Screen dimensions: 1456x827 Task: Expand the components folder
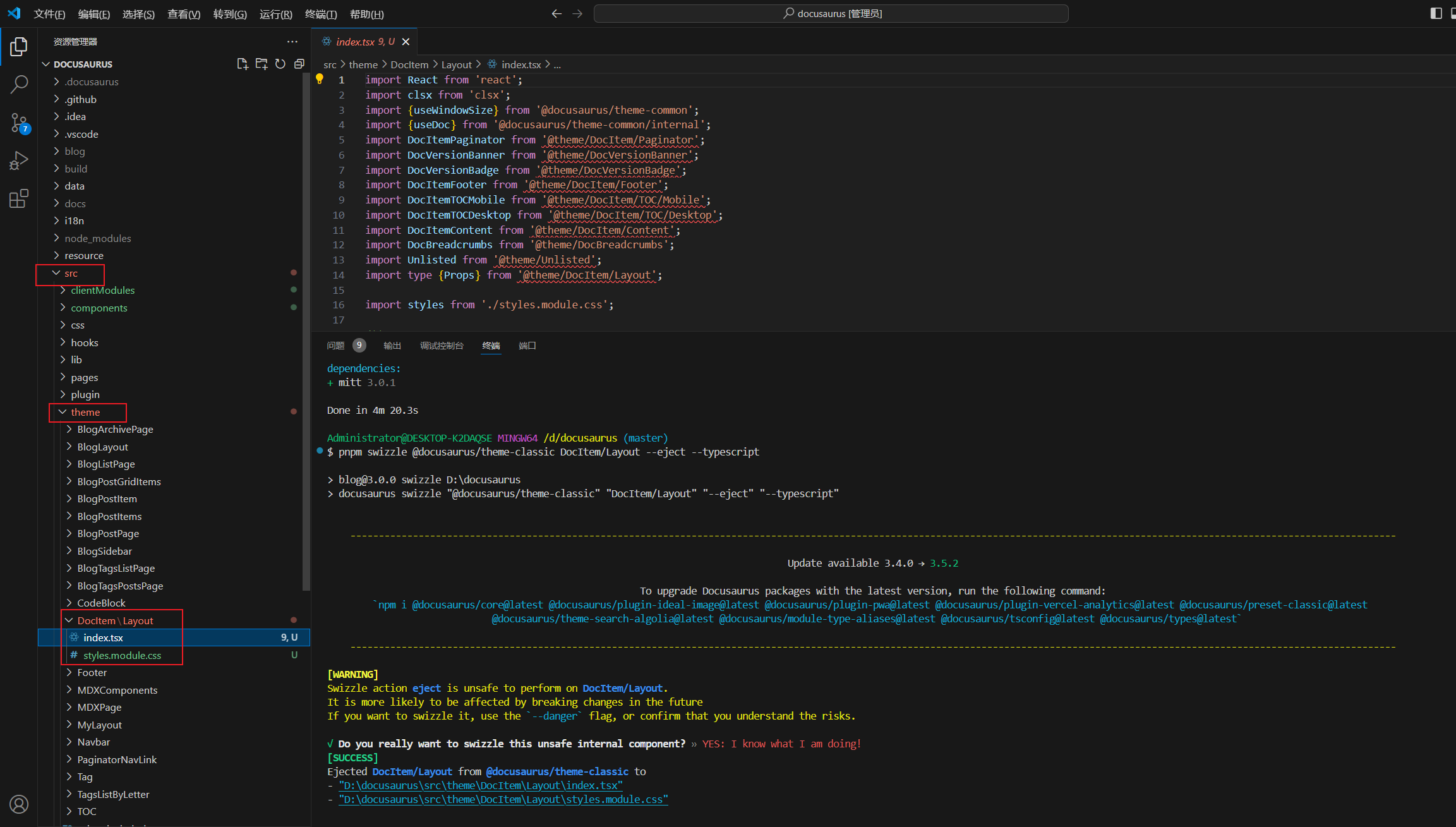coord(99,308)
